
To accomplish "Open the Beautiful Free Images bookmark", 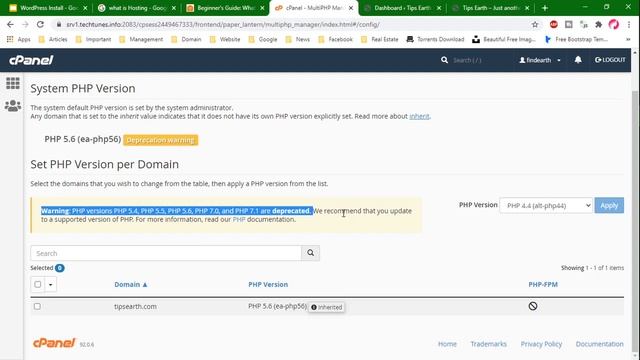I will pos(503,39).
